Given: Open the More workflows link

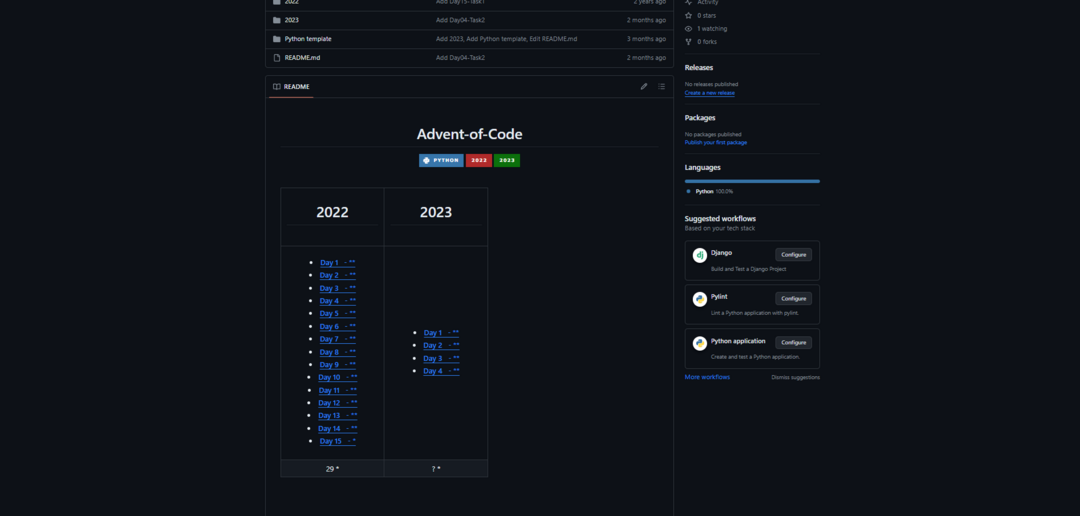Looking at the screenshot, I should coord(707,377).
